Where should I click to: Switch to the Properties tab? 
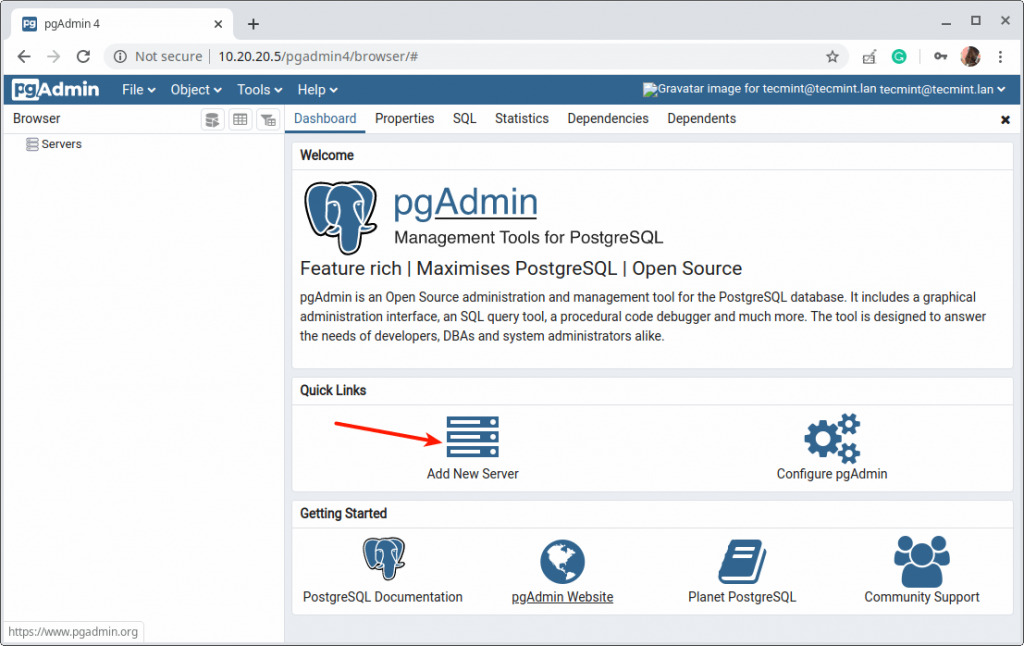404,118
